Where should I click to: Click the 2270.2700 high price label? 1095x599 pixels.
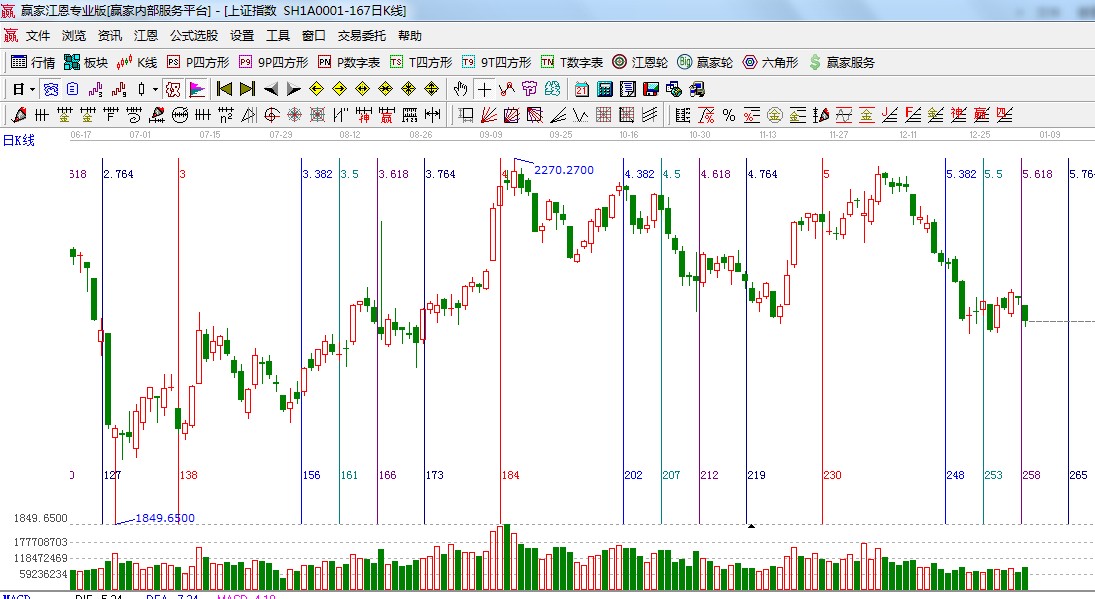(x=564, y=170)
